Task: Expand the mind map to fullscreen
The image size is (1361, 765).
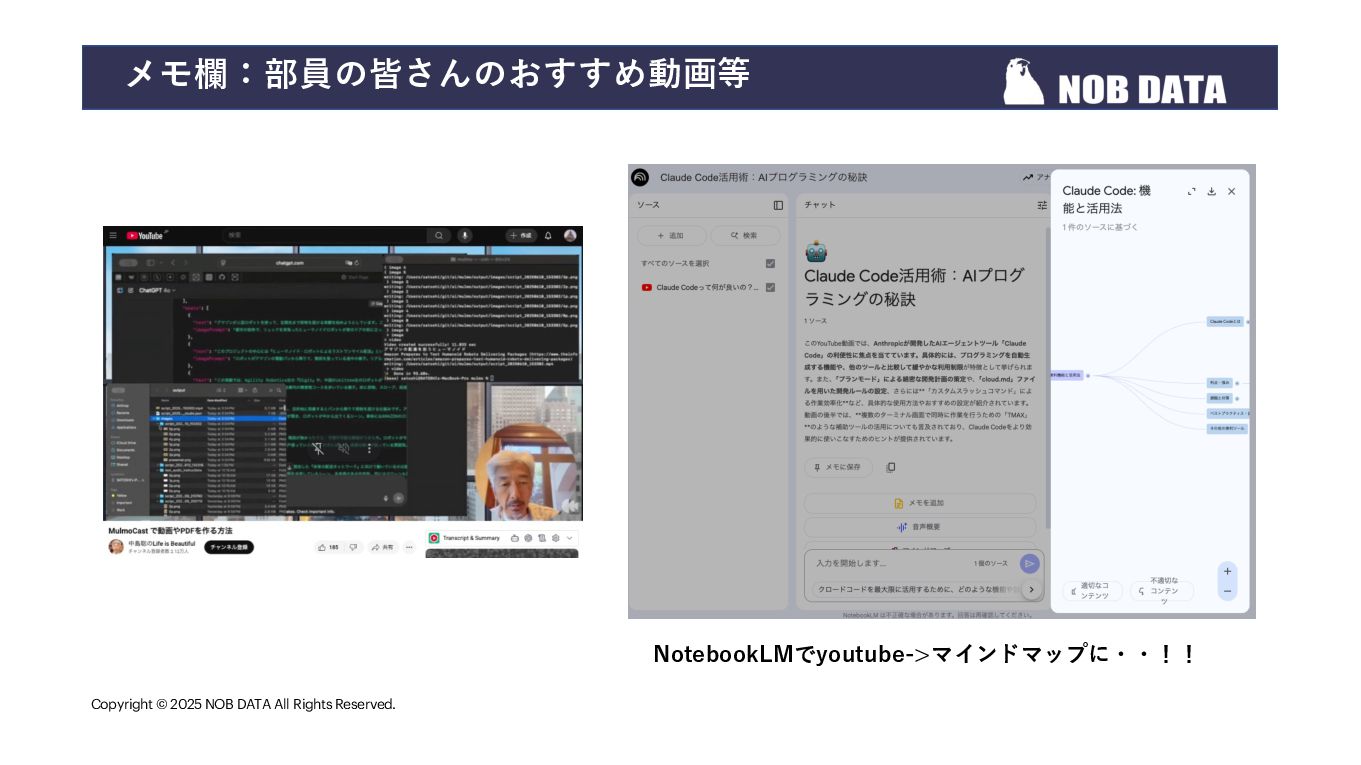Action: coord(1192,191)
